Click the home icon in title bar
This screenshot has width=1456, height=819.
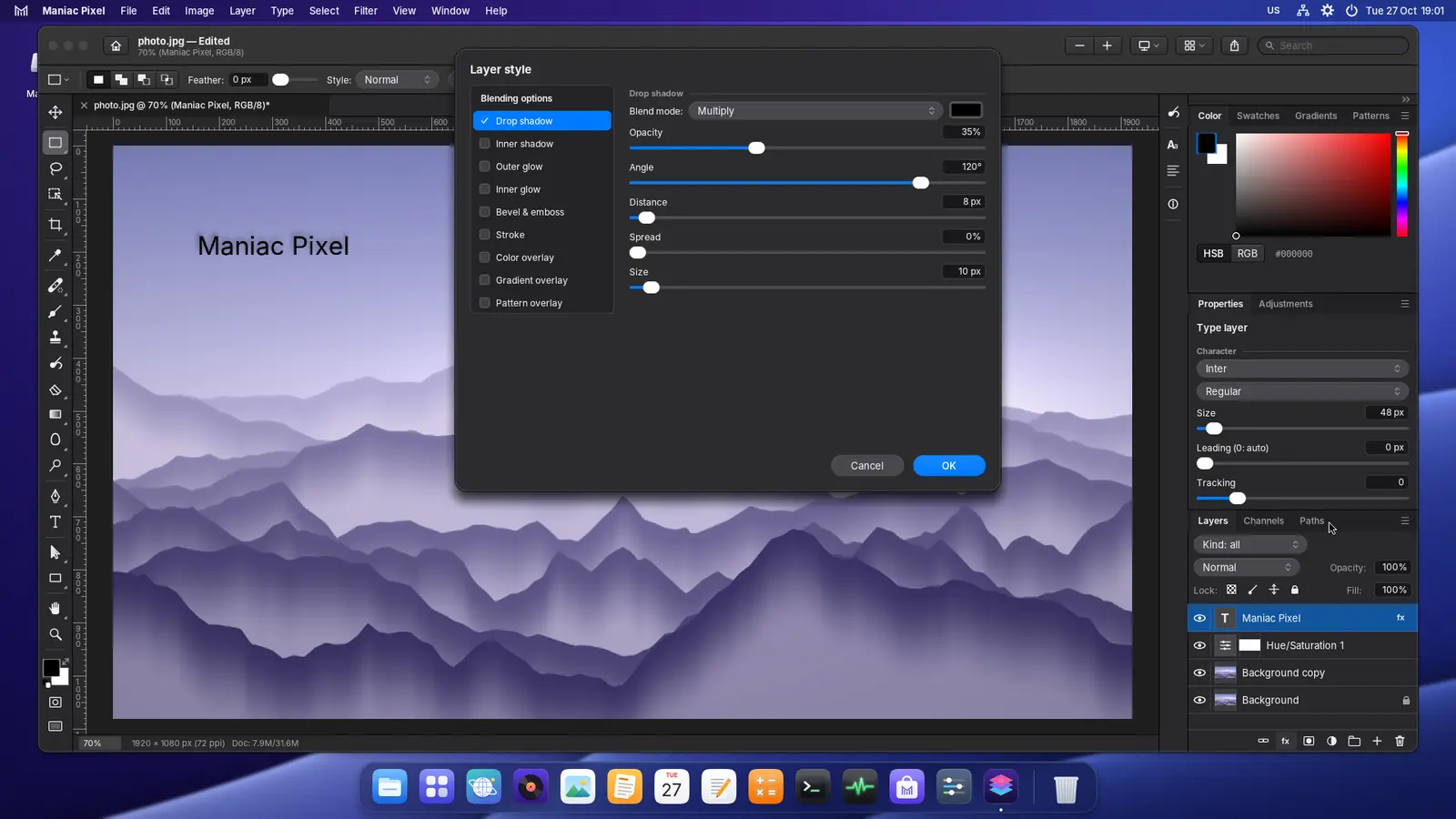pyautogui.click(x=116, y=45)
